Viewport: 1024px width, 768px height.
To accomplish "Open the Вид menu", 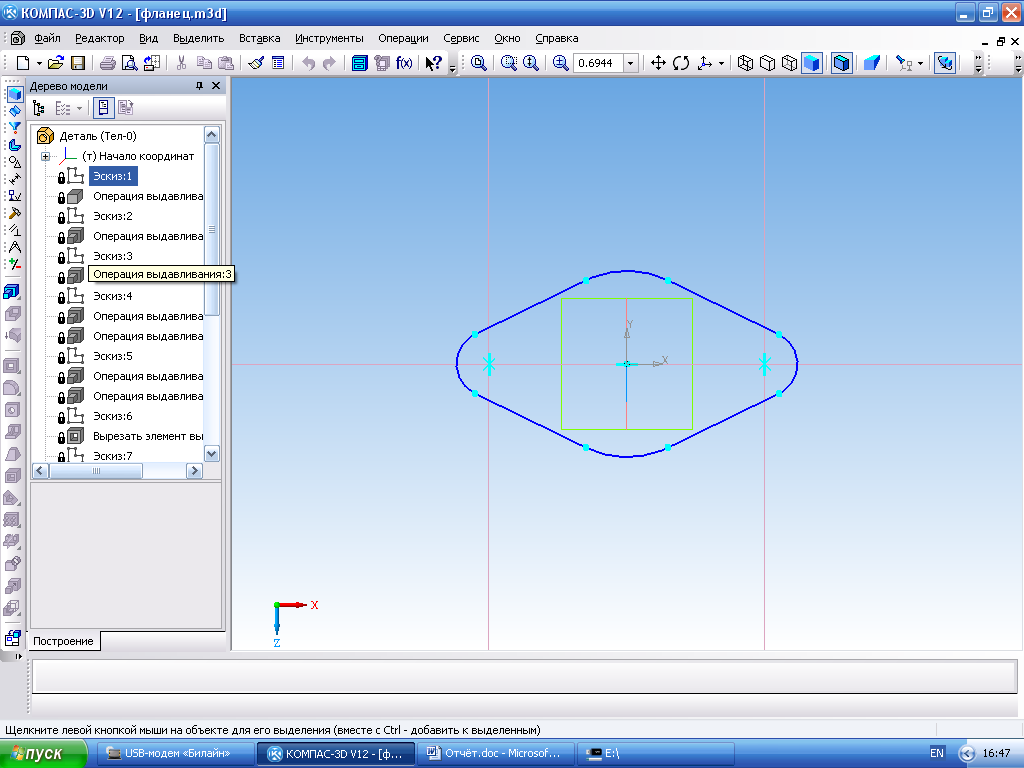I will pos(148,39).
